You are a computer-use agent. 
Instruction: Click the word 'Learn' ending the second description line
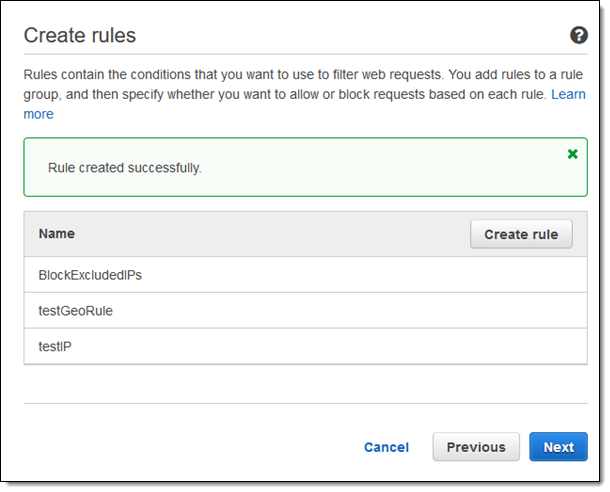tap(568, 94)
